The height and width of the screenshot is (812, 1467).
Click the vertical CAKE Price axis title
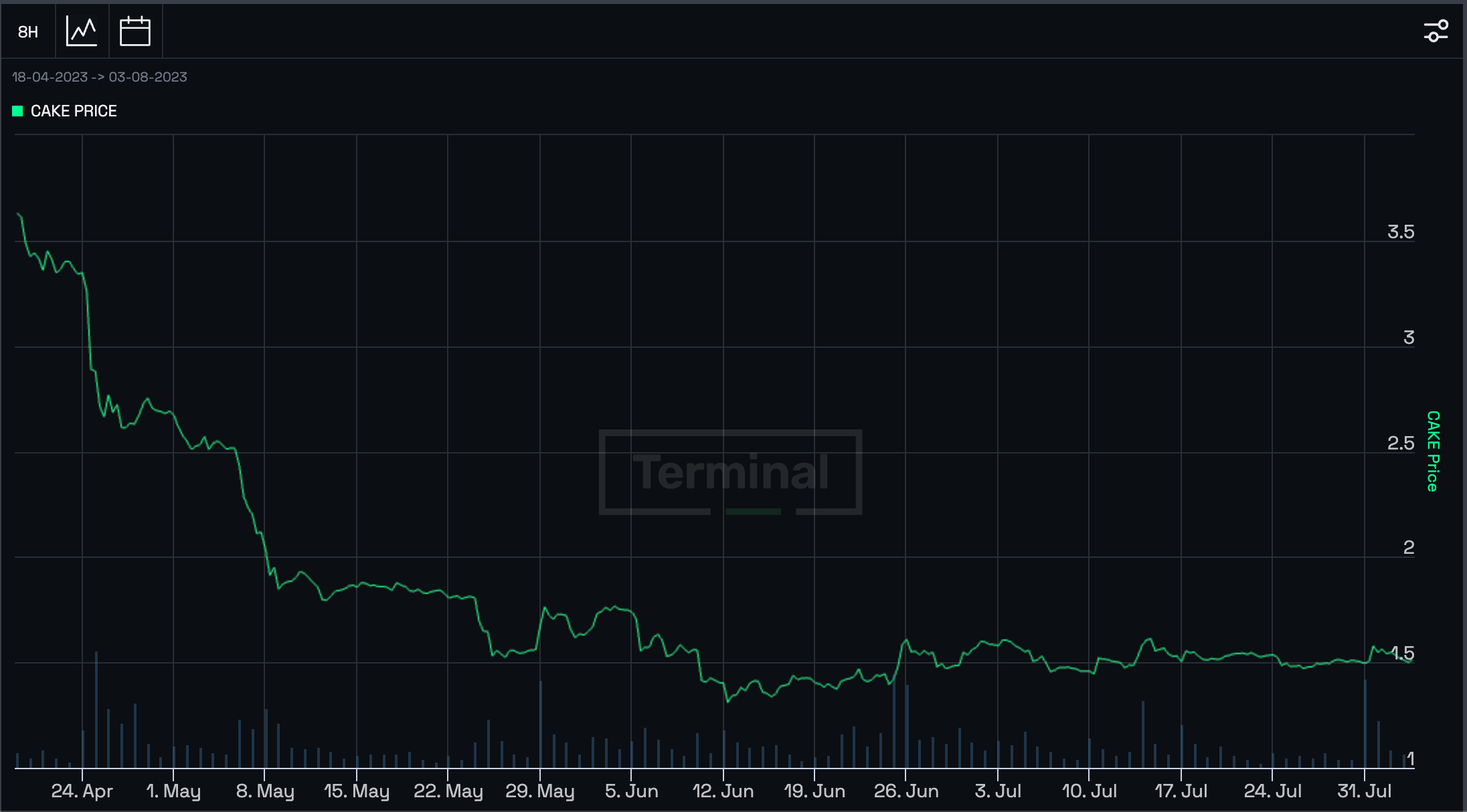(1433, 451)
